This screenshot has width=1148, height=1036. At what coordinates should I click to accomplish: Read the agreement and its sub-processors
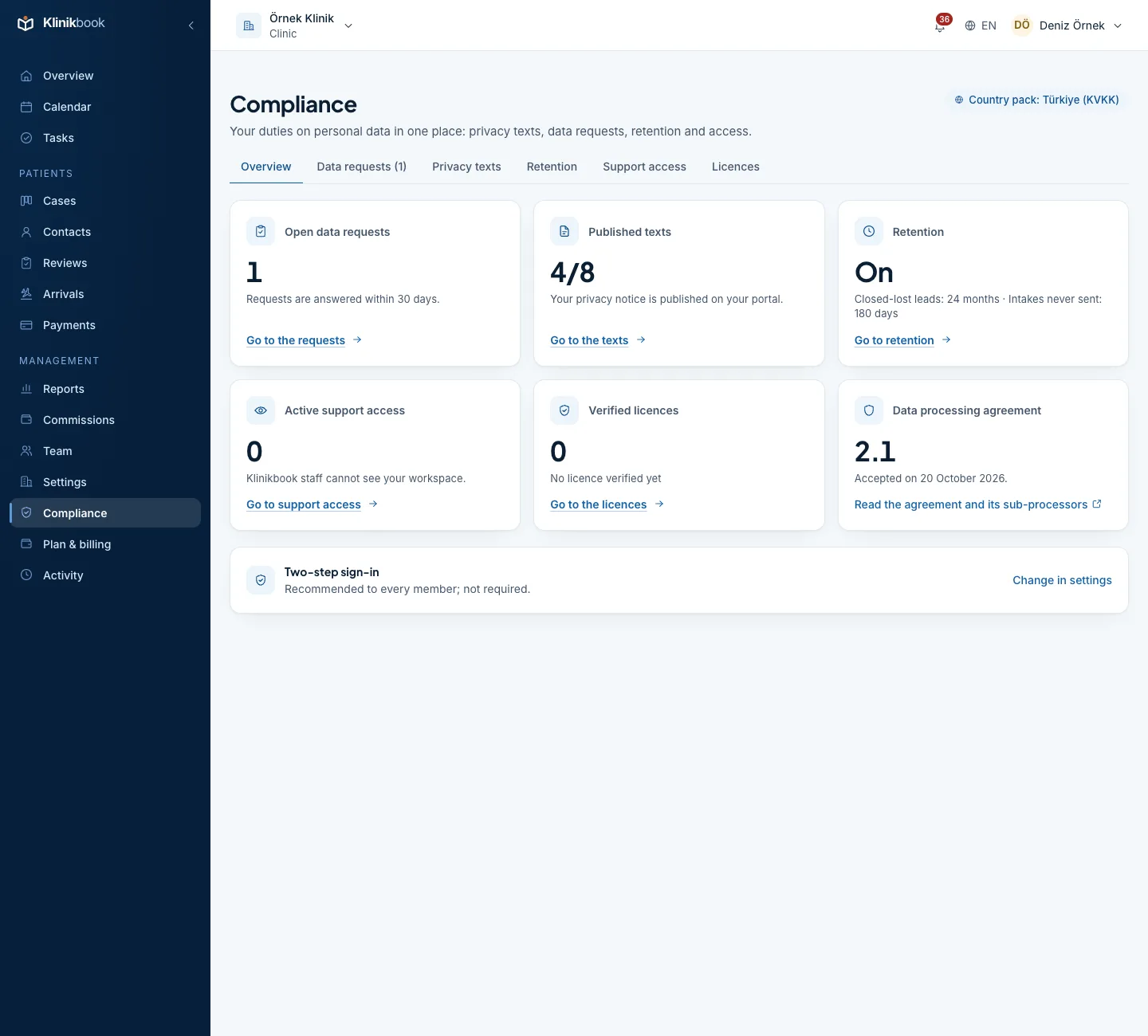pos(978,504)
